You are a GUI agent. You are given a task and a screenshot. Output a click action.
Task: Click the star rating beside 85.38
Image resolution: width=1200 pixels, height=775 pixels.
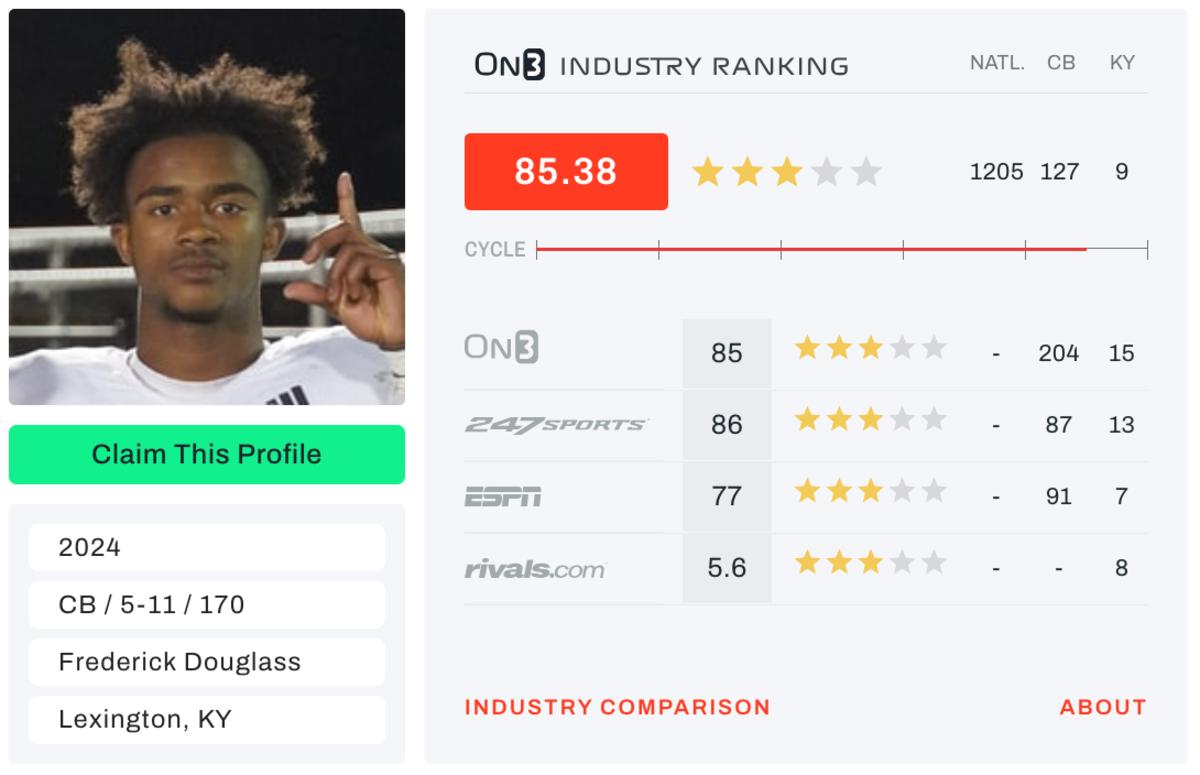pos(786,172)
